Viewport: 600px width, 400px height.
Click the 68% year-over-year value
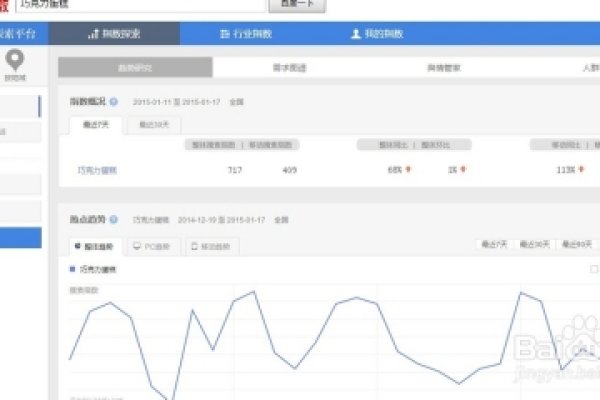pos(395,170)
